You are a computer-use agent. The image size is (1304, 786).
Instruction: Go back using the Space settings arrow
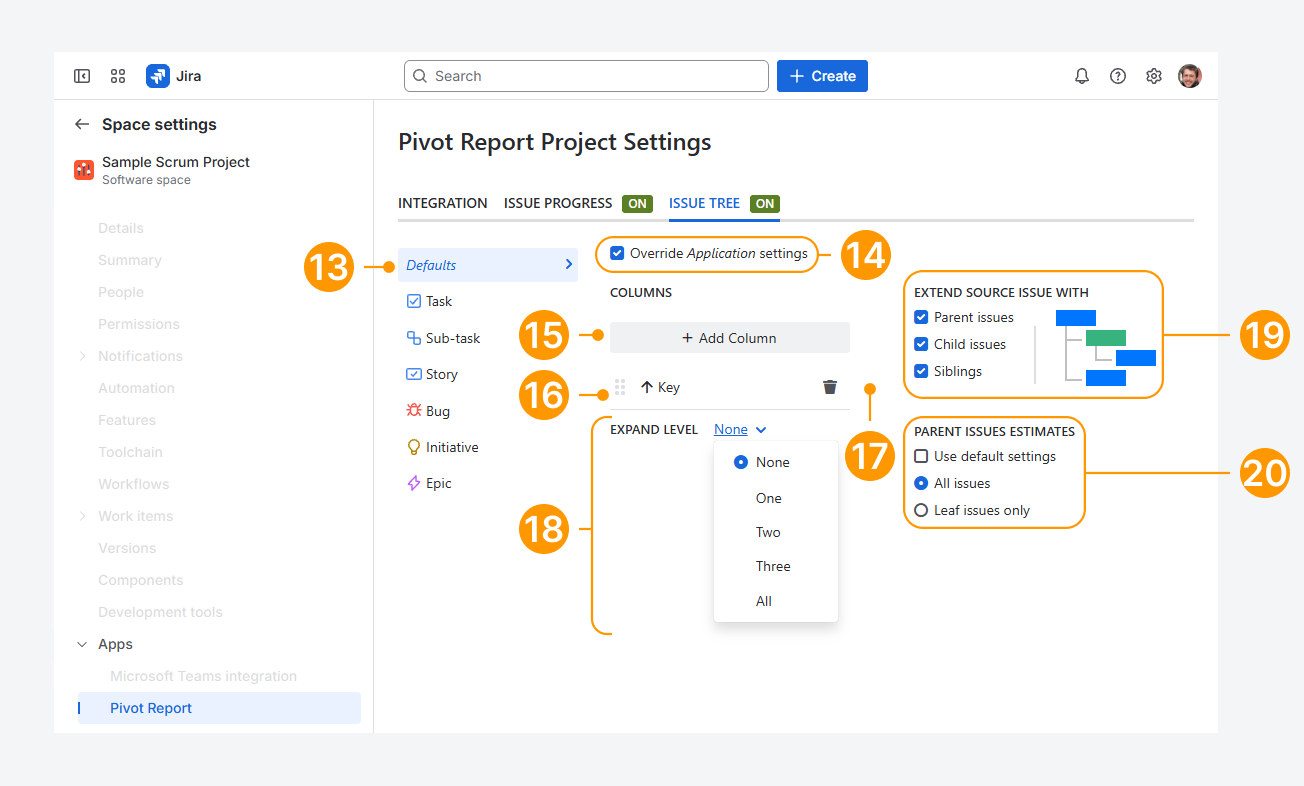[82, 124]
